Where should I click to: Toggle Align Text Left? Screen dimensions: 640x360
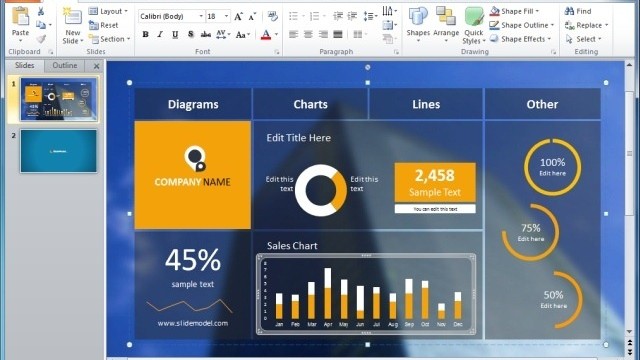click(293, 35)
